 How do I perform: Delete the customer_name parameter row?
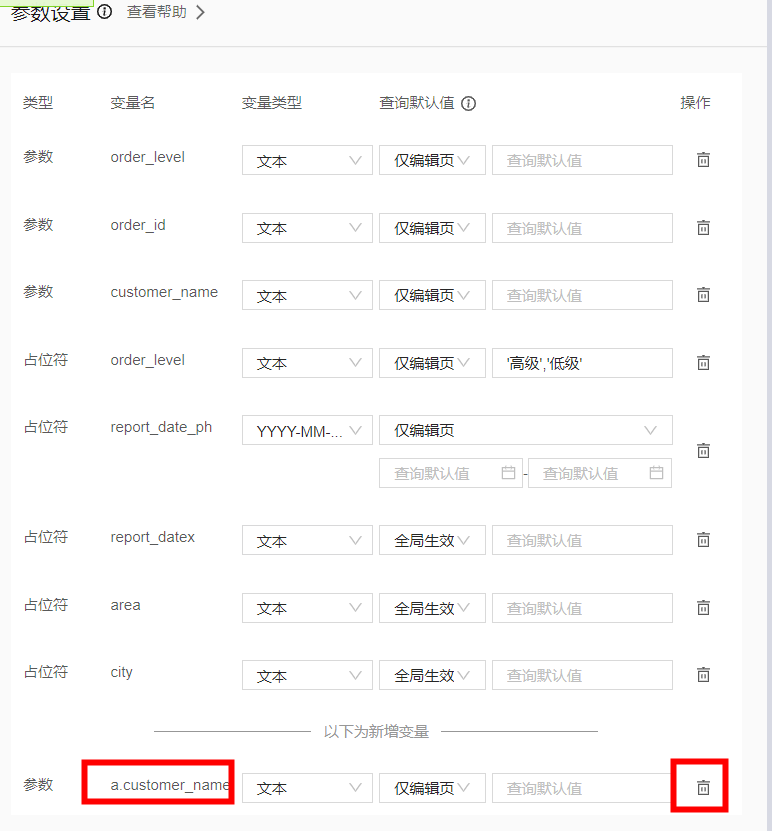tap(703, 295)
